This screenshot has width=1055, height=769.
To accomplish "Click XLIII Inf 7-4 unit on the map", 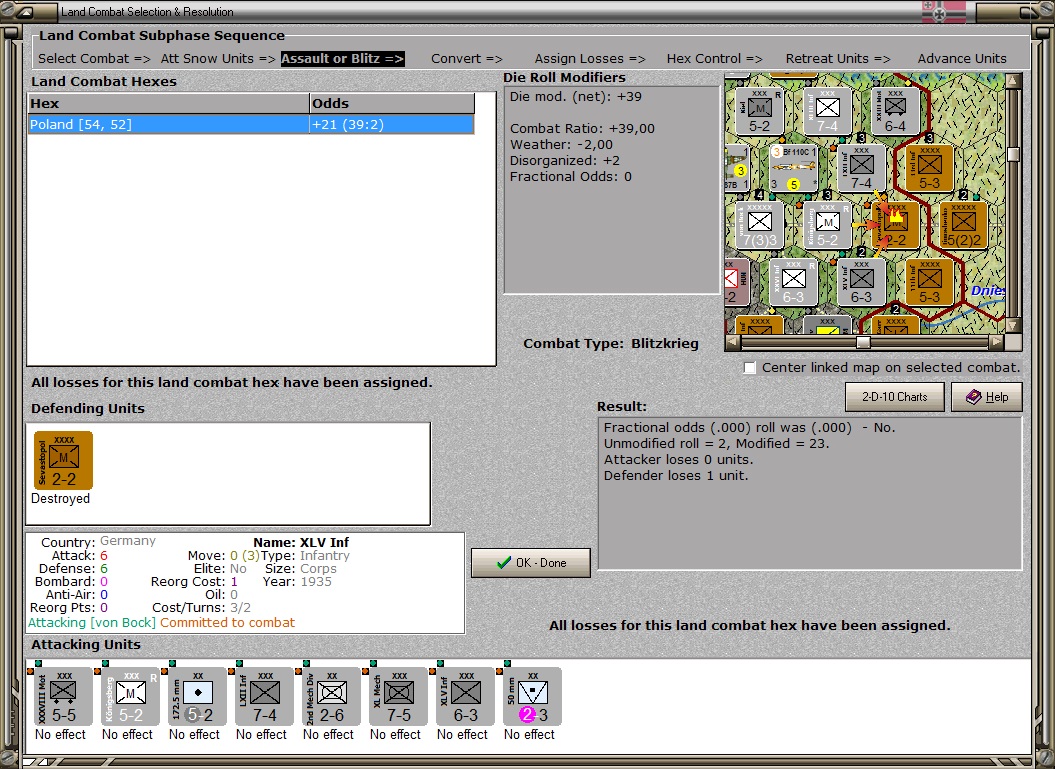I will pos(827,111).
